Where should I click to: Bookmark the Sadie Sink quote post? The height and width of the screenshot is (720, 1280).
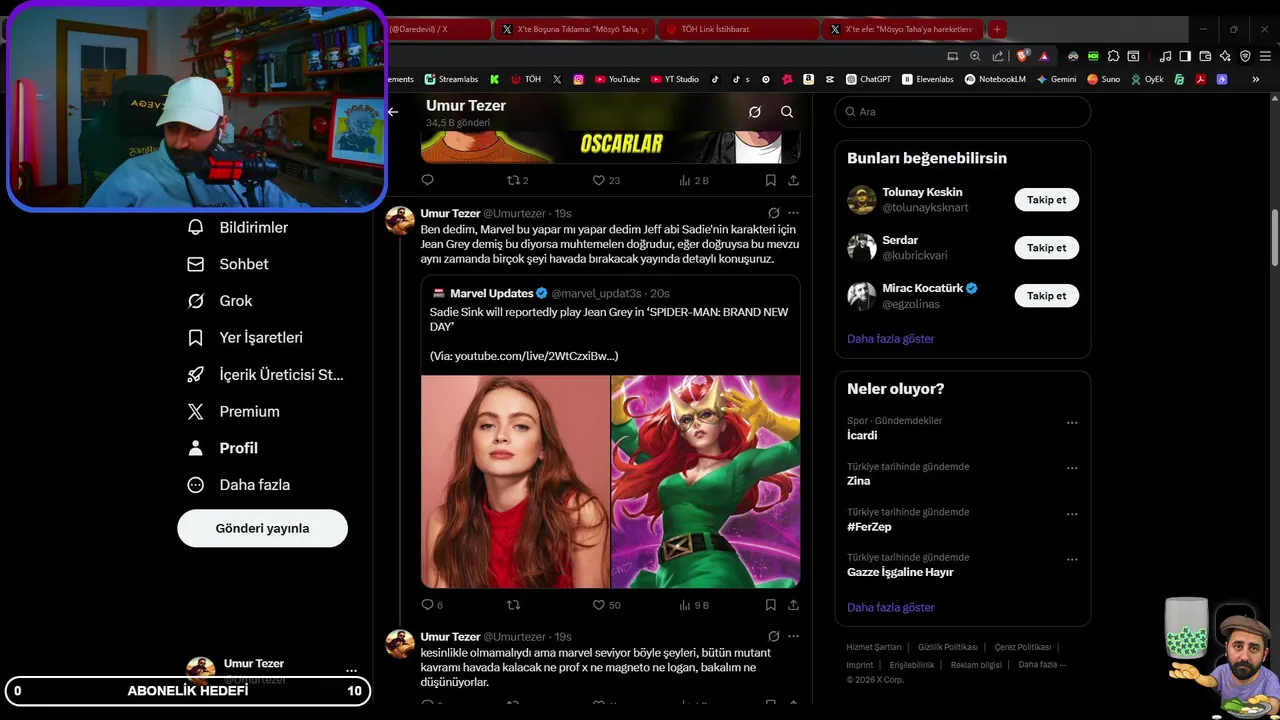coord(770,605)
